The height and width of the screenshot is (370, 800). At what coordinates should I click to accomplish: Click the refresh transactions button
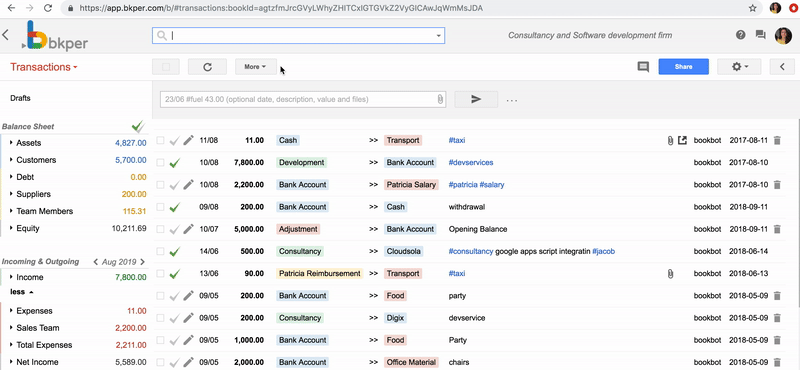pyautogui.click(x=207, y=67)
